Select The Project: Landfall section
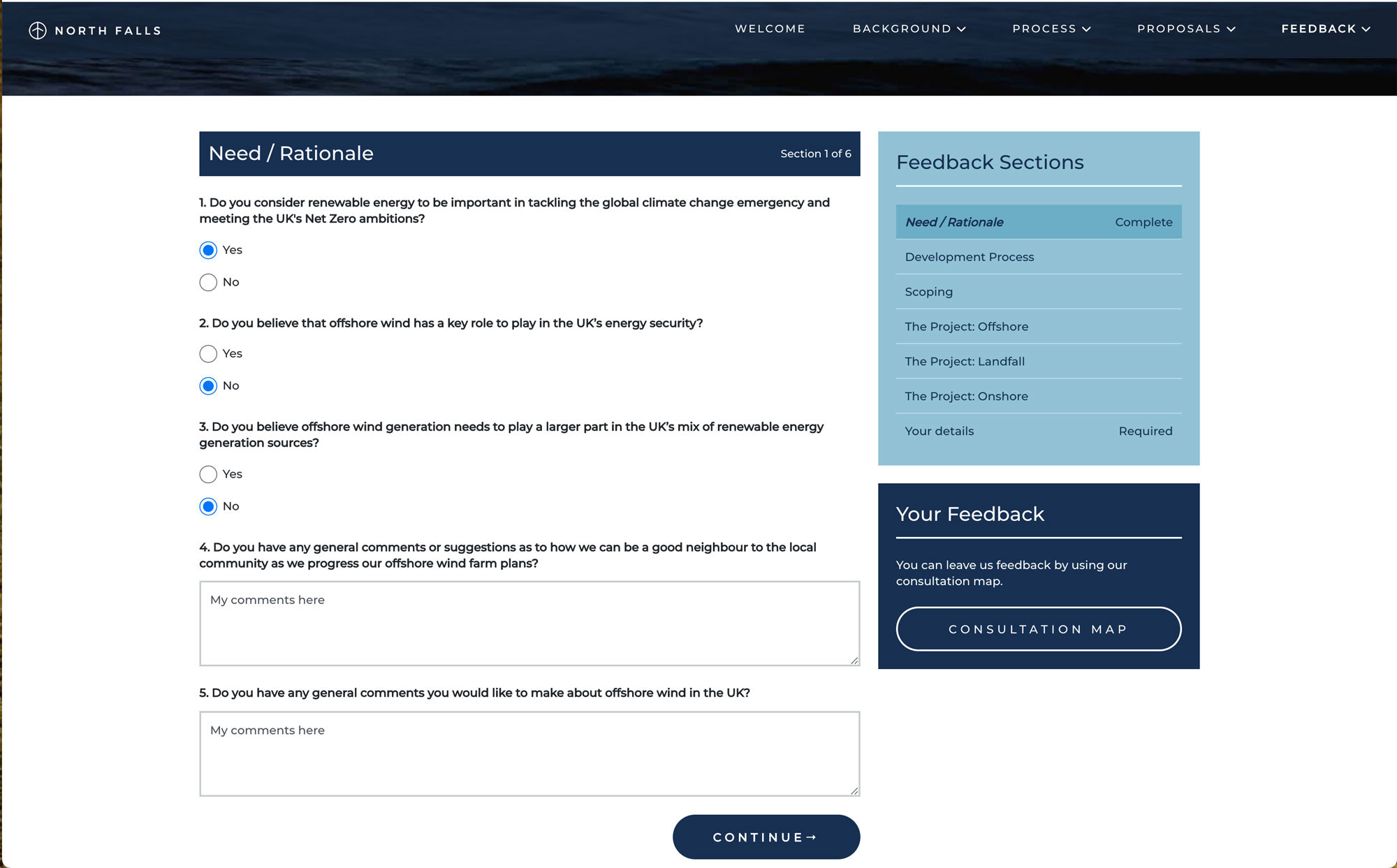This screenshot has width=1397, height=868. pos(964,361)
